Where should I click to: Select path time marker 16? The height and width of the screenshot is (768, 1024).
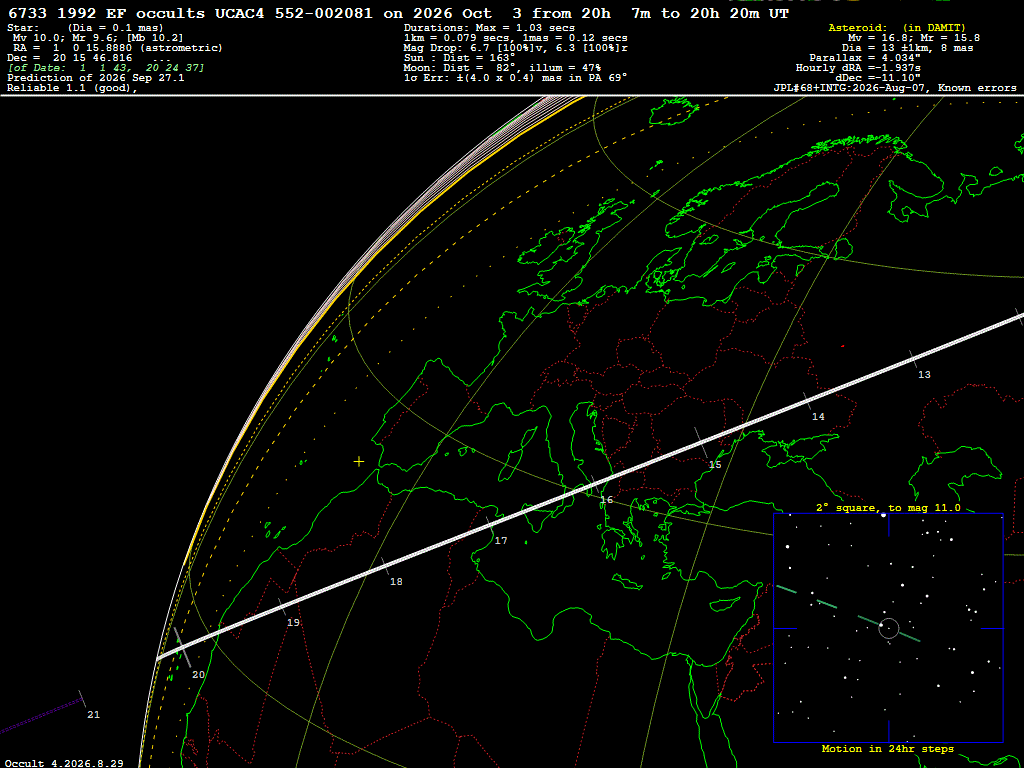(607, 500)
